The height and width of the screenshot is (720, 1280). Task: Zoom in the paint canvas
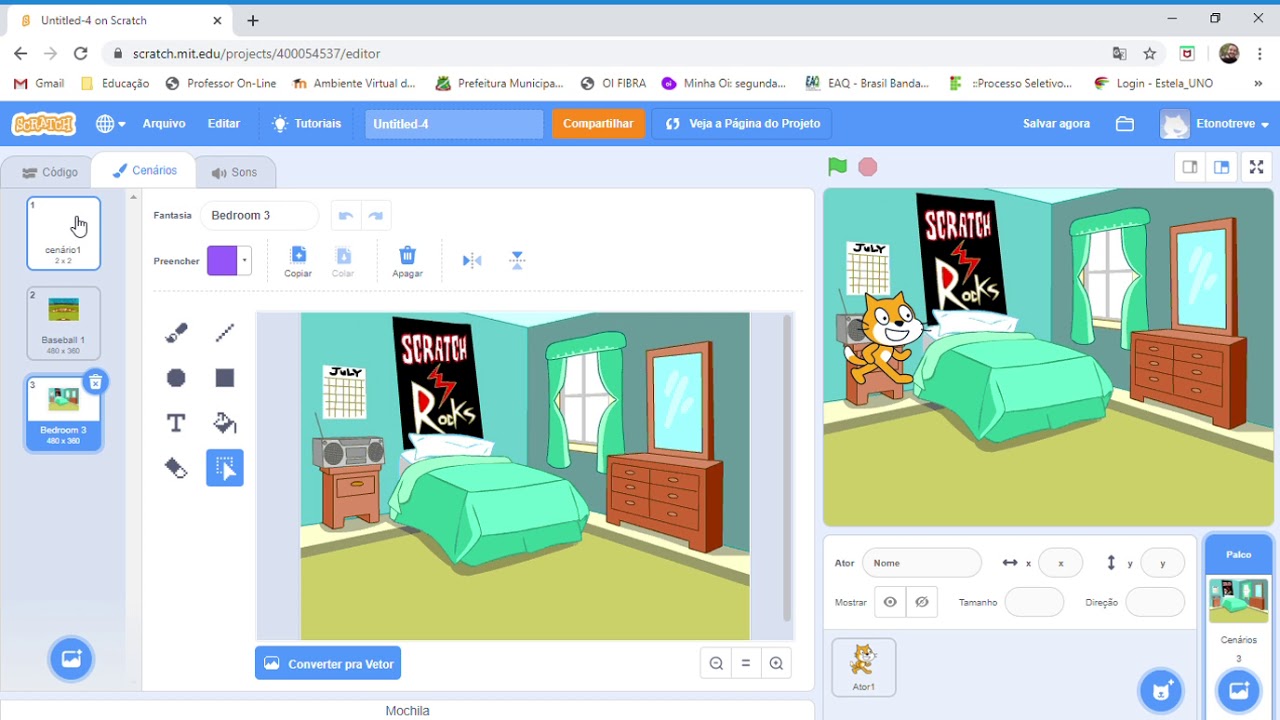pyautogui.click(x=776, y=663)
